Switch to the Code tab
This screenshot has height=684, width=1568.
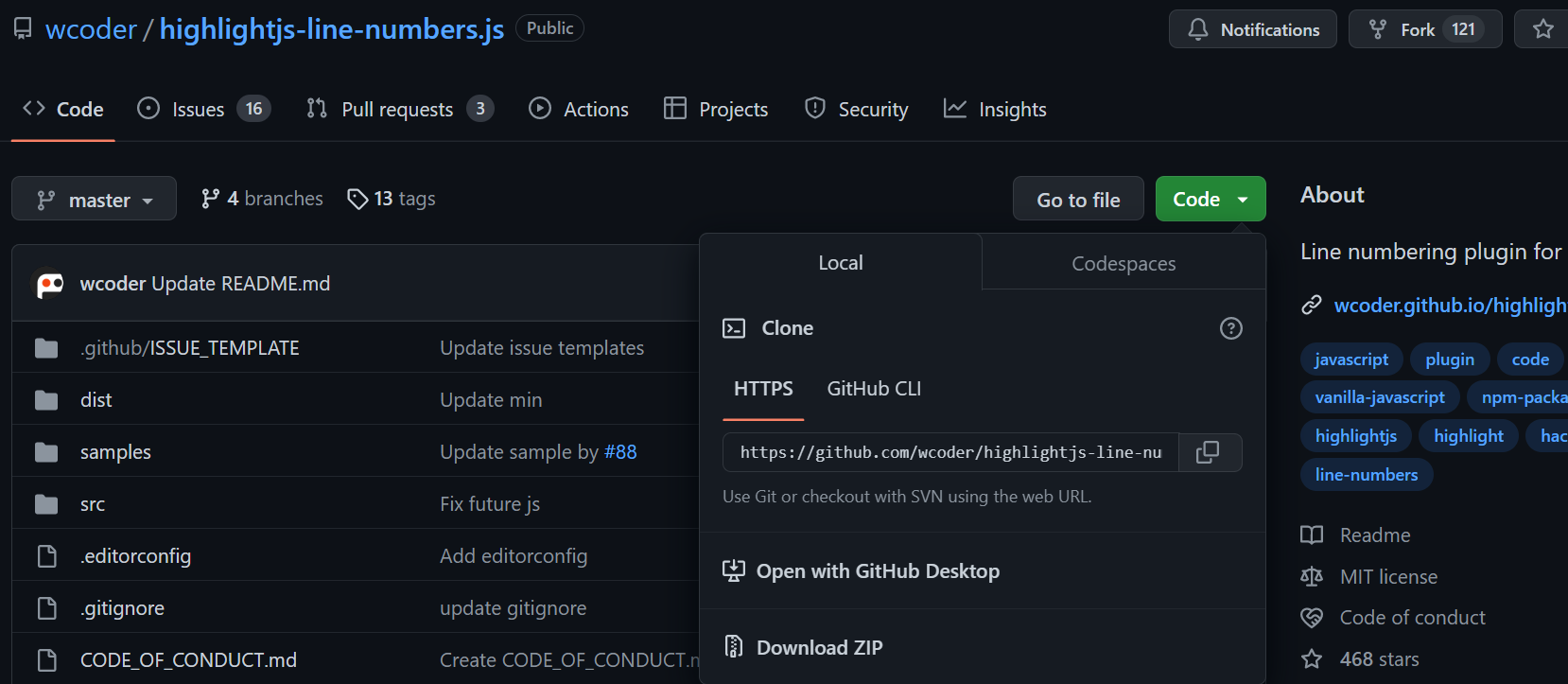coord(63,110)
